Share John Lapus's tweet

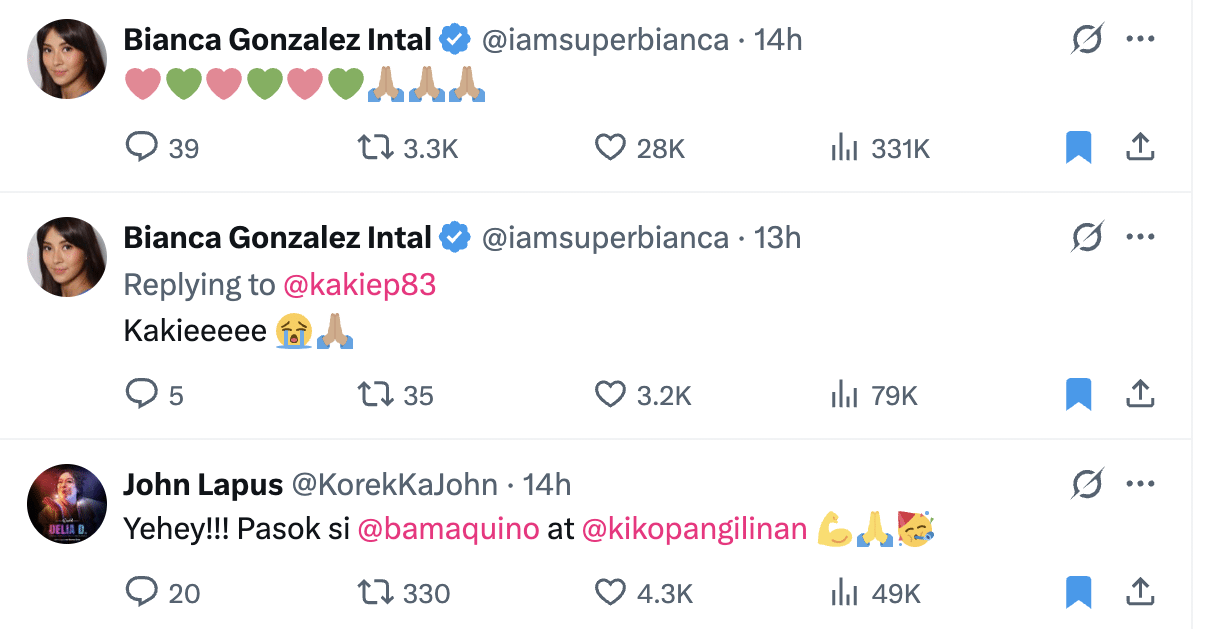(x=1141, y=592)
